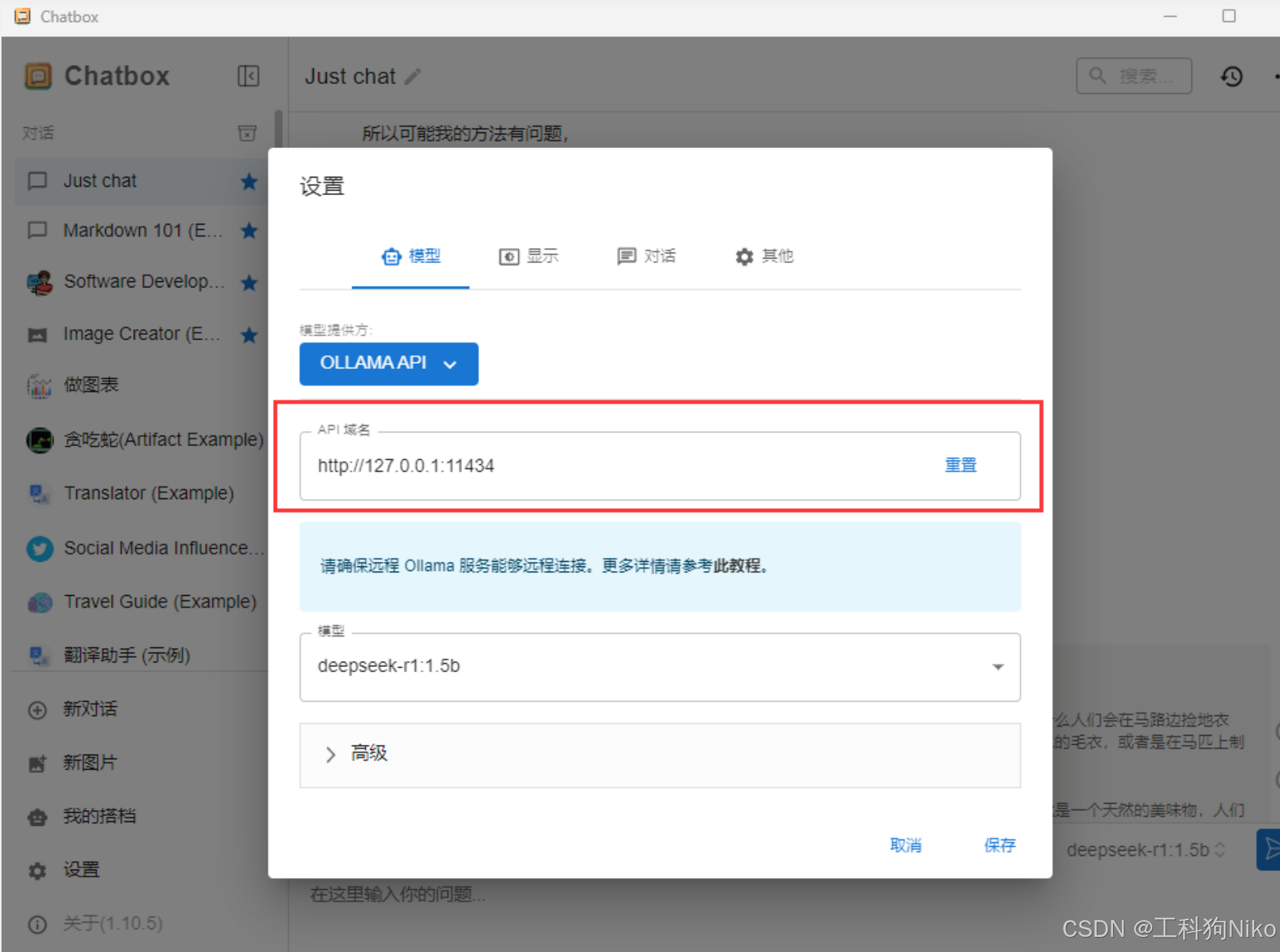Click the sidebar conversation list scrollbar
Viewport: 1280px width, 952px height.
[x=279, y=131]
